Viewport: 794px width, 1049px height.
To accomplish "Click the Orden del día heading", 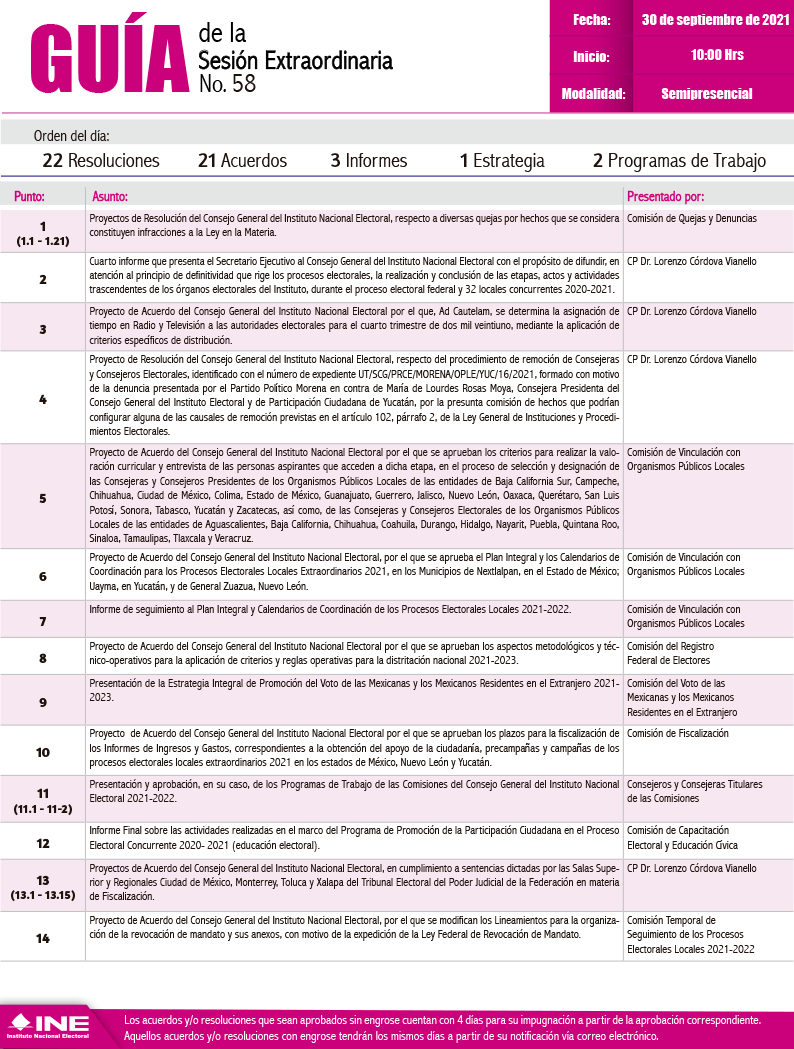I will (71, 136).
